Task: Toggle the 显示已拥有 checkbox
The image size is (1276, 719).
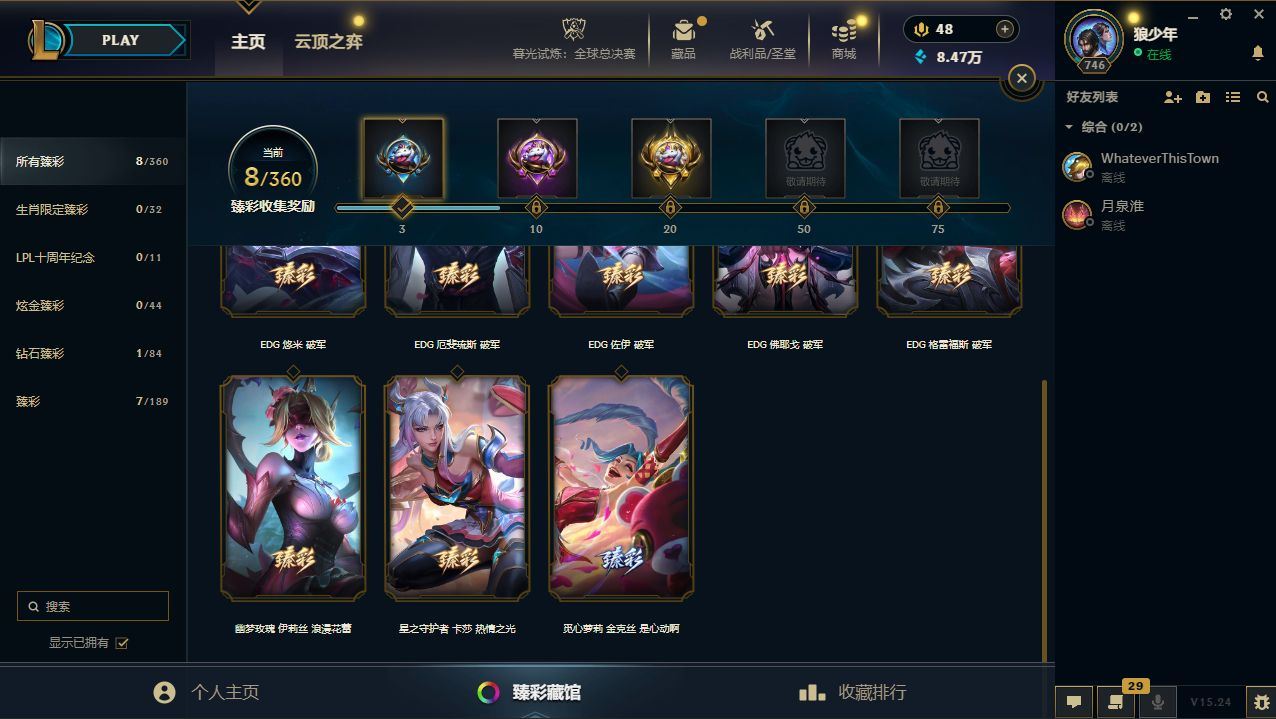Action: [x=122, y=643]
